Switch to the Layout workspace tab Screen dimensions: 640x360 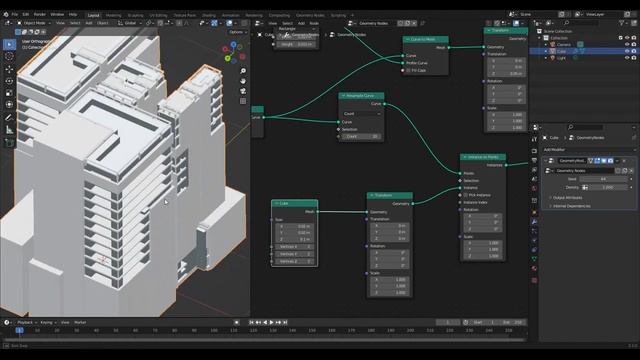click(x=93, y=15)
